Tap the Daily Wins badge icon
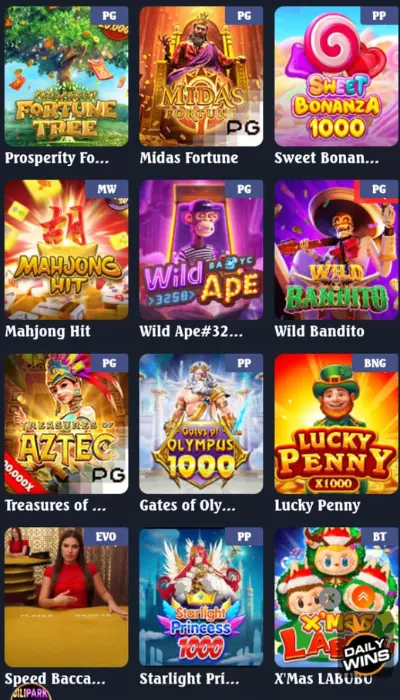Screen dimensions: 400x700 [365, 653]
